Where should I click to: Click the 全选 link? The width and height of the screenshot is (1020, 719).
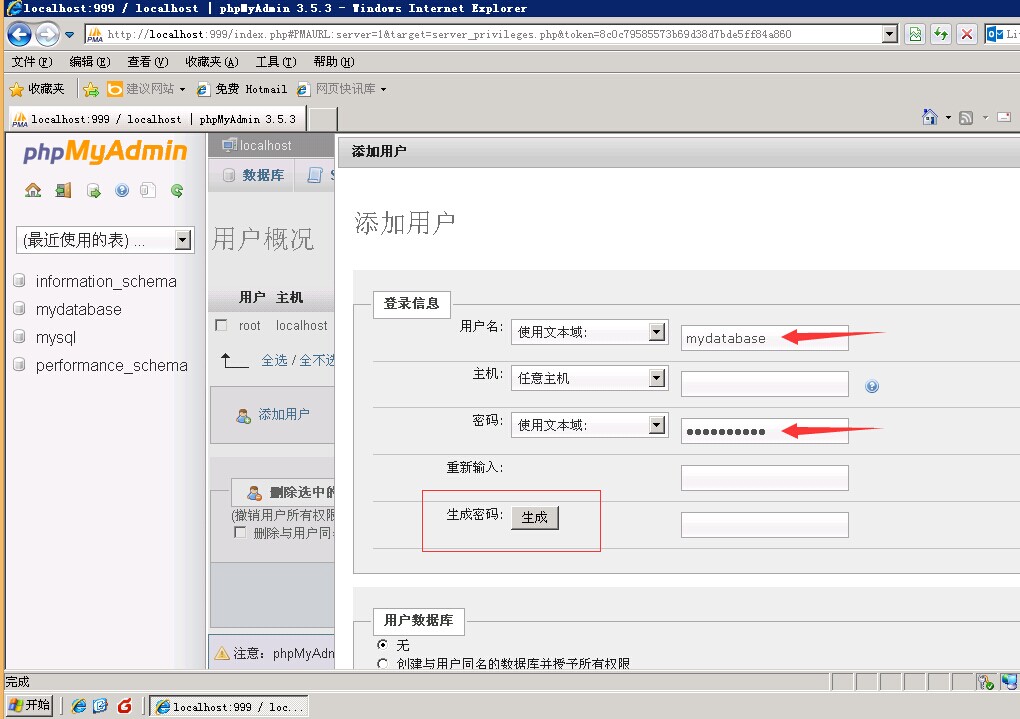click(274, 360)
